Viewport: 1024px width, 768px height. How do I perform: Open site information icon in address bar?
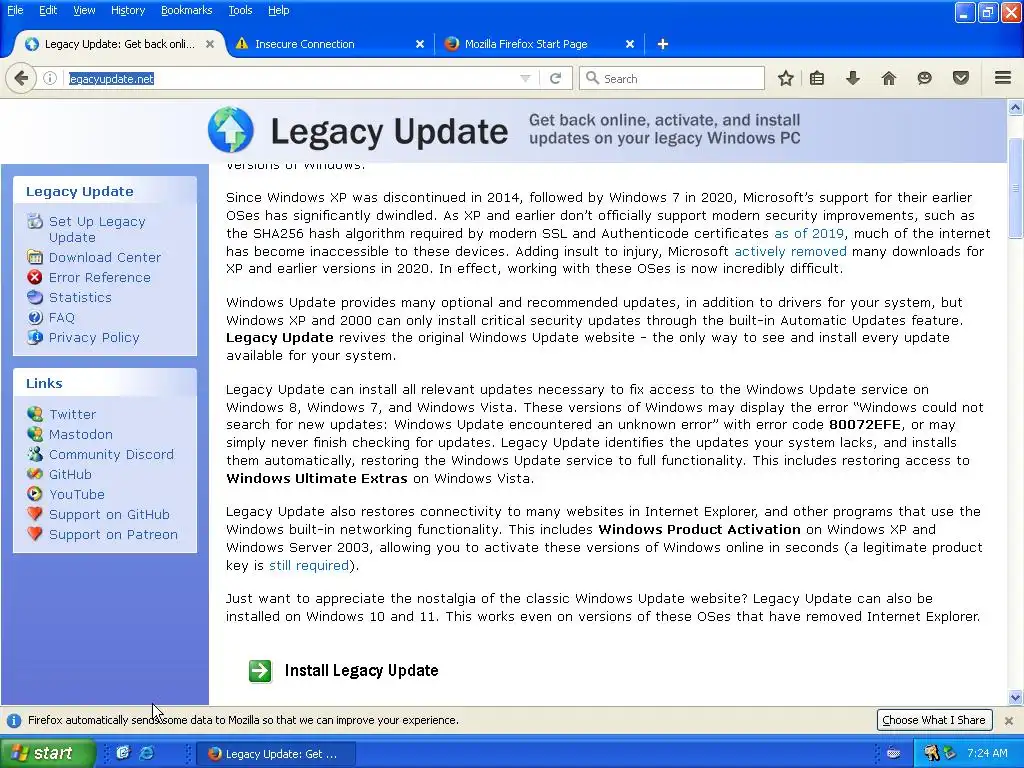click(x=50, y=78)
